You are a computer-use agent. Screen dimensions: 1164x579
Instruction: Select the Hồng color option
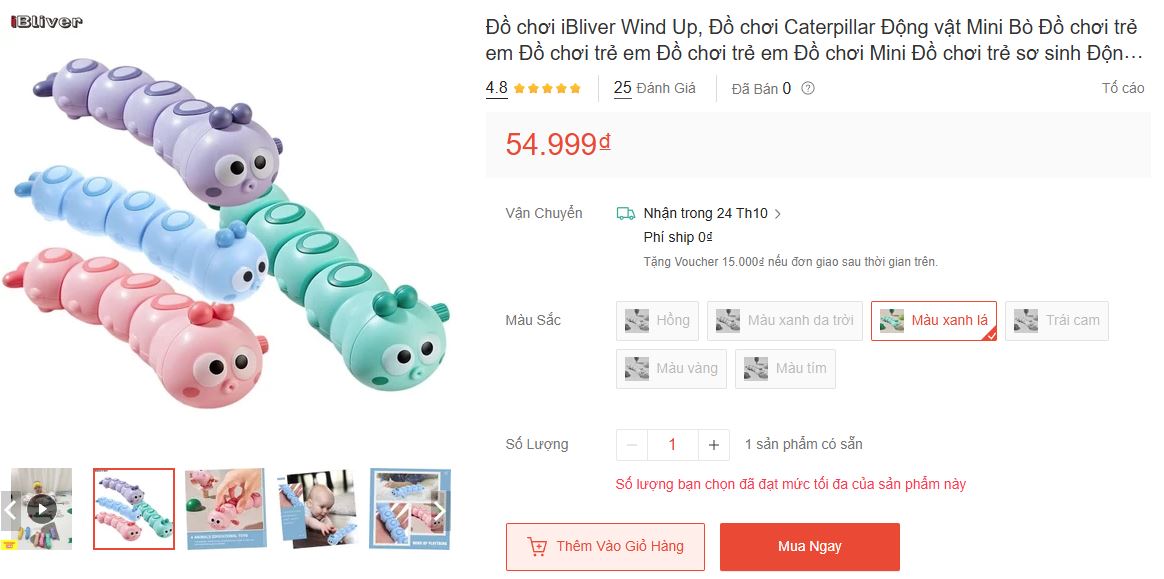tap(657, 321)
